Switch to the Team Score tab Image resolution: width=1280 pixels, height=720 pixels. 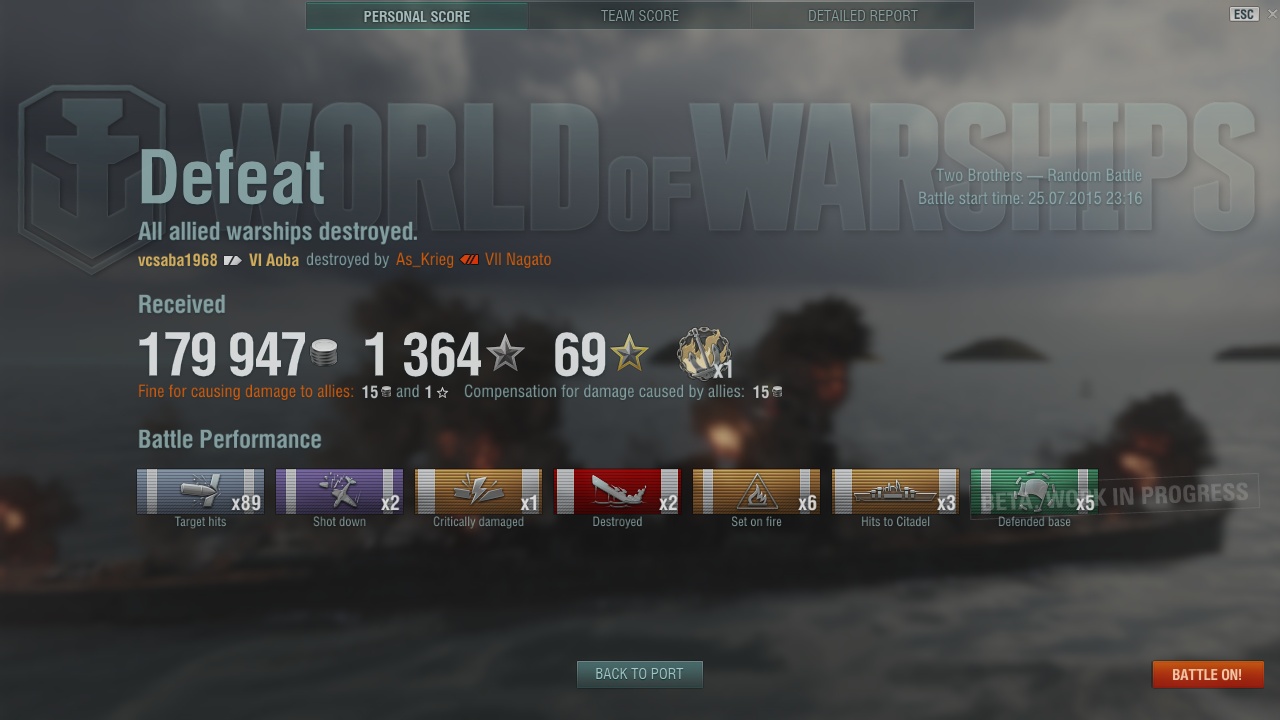(640, 16)
